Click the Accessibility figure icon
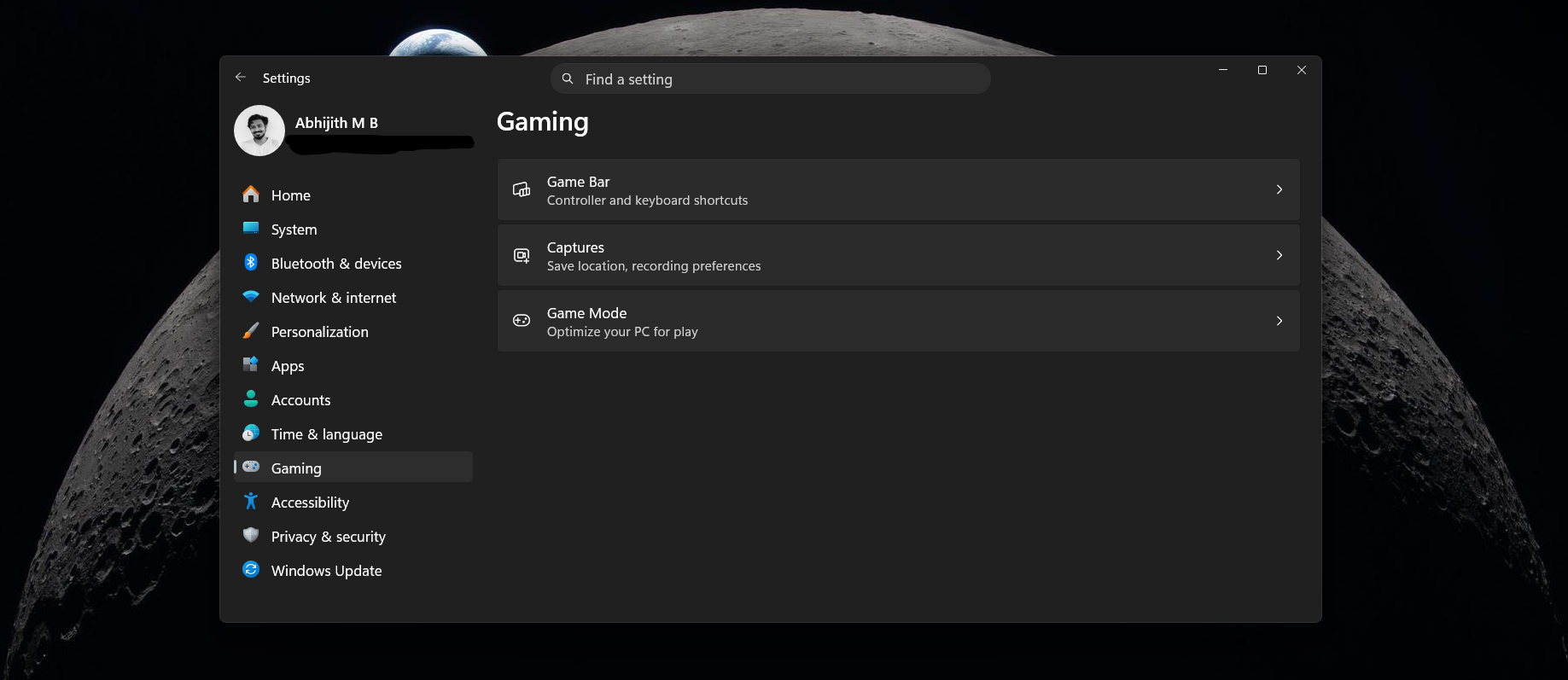1568x680 pixels. point(251,501)
